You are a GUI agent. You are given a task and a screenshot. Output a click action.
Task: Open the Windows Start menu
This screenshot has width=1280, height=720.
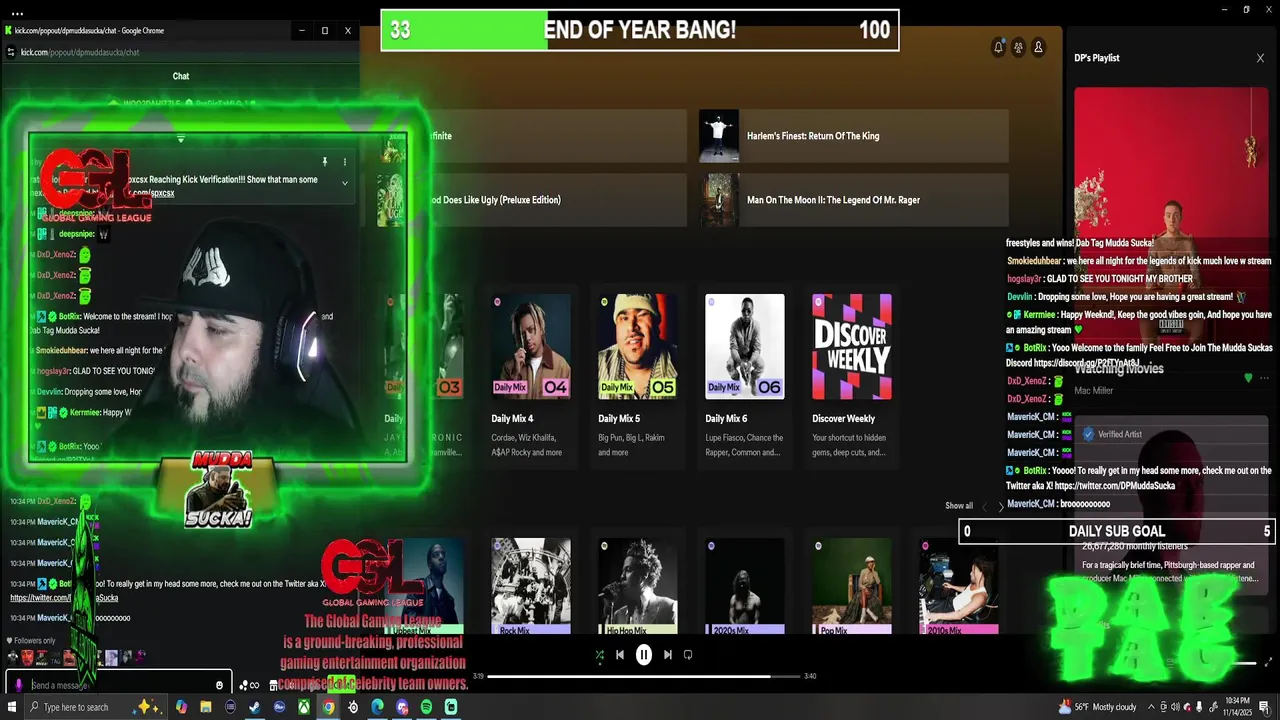click(11, 707)
